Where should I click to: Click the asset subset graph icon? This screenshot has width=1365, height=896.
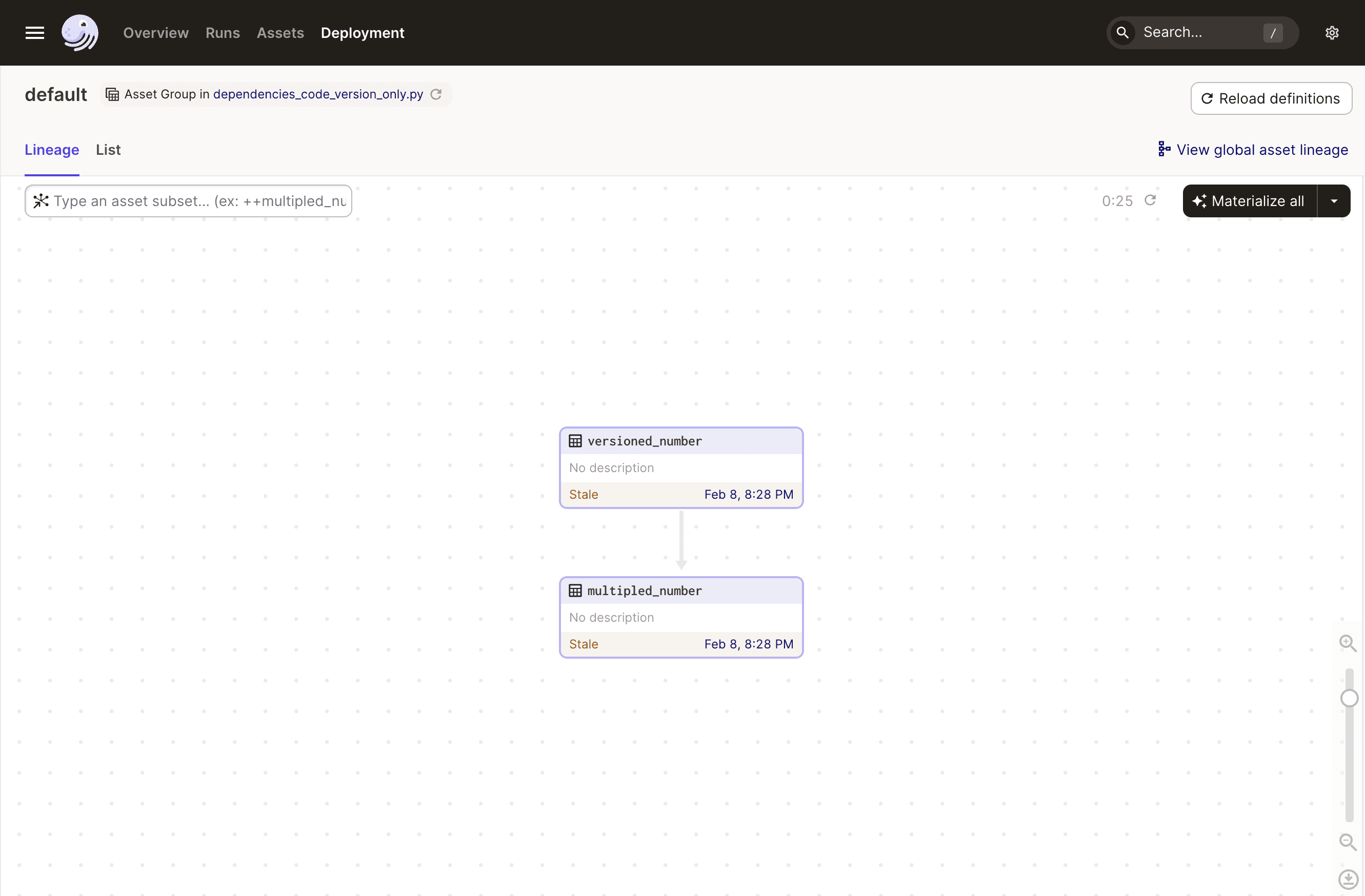pos(41,200)
